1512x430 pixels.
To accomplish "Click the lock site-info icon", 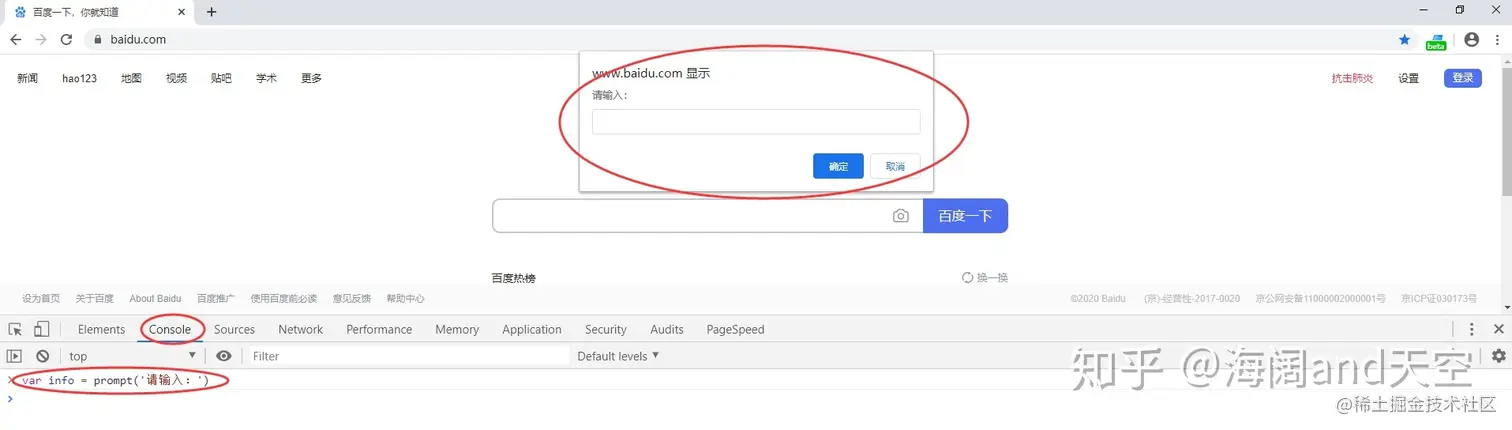I will tap(97, 40).
